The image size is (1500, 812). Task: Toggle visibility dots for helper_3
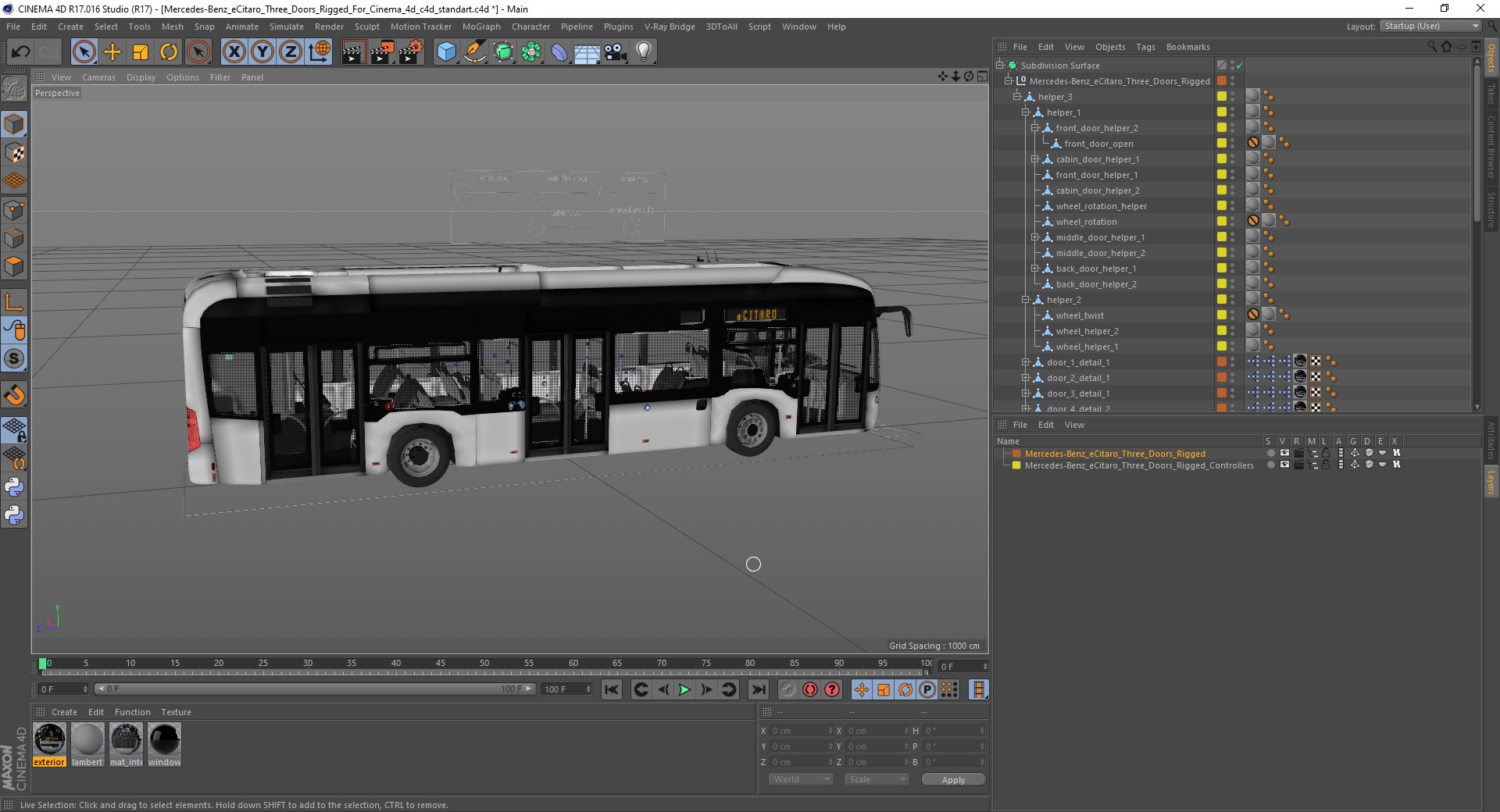pos(1233,97)
